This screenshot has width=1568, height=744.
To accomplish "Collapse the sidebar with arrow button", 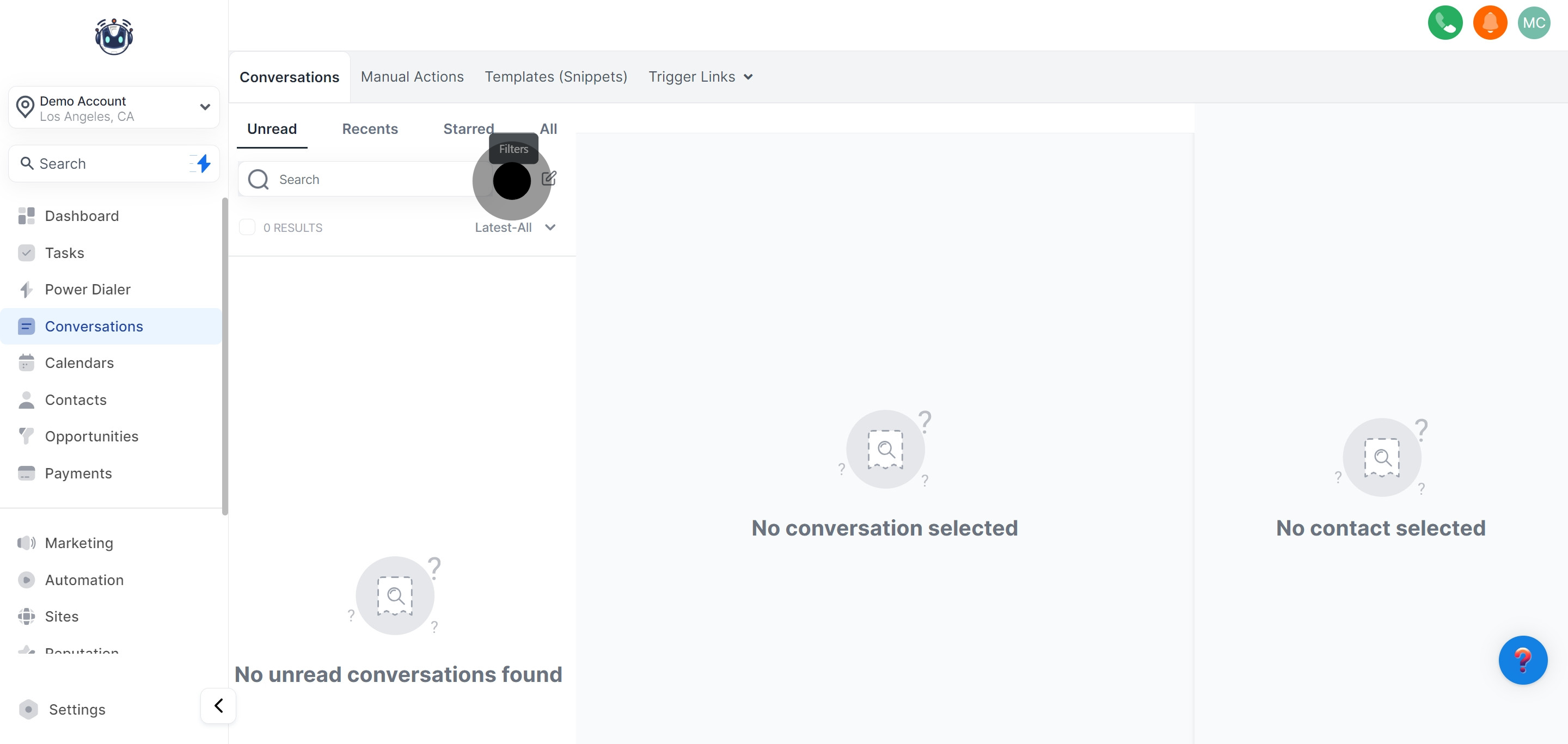I will (218, 706).
